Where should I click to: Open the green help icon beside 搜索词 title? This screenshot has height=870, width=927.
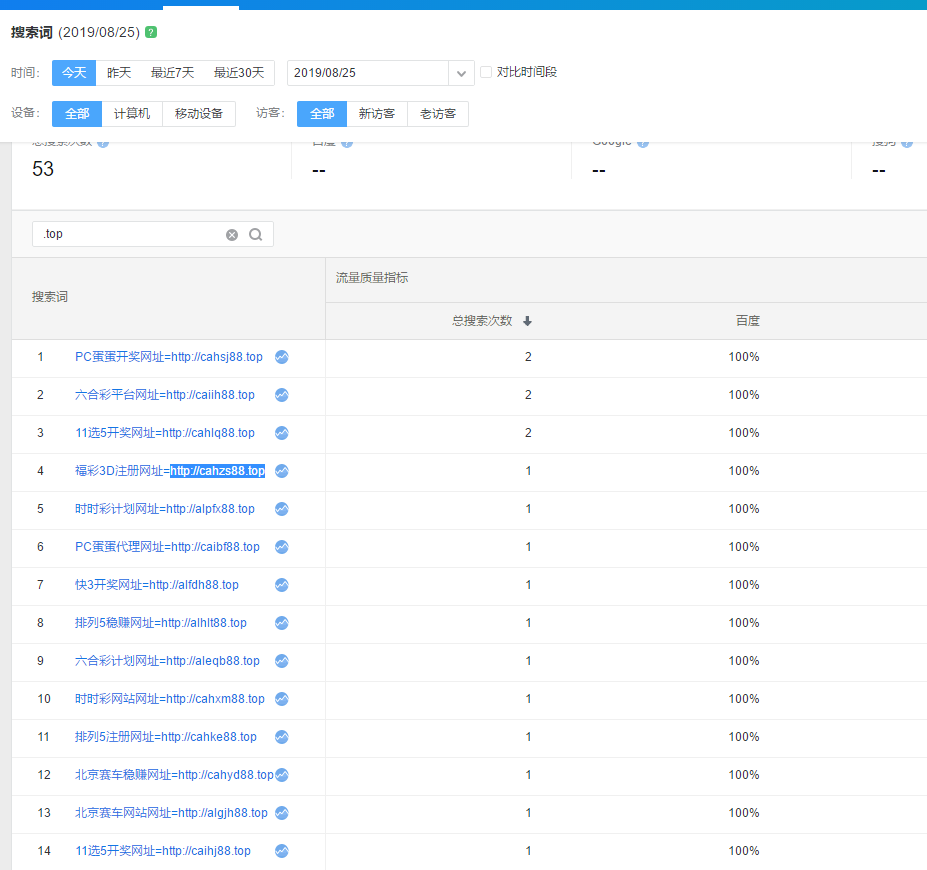151,32
